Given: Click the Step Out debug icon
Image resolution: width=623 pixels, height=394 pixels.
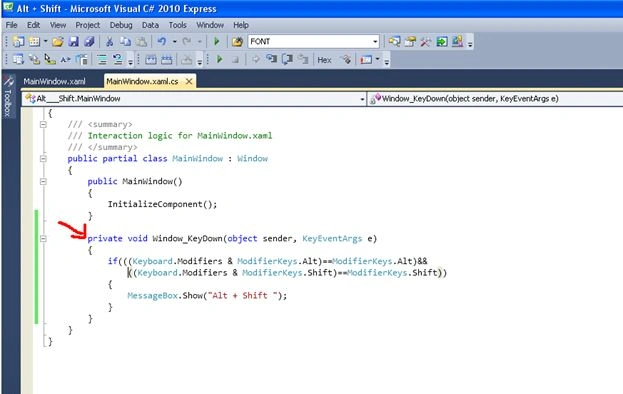Looking at the screenshot, I should [303, 60].
